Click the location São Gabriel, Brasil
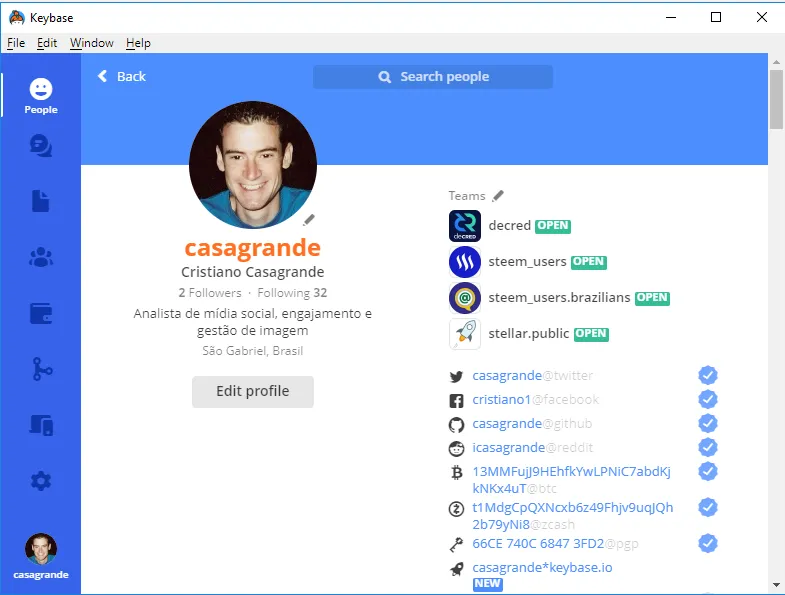This screenshot has height=595, width=785. pos(253,351)
